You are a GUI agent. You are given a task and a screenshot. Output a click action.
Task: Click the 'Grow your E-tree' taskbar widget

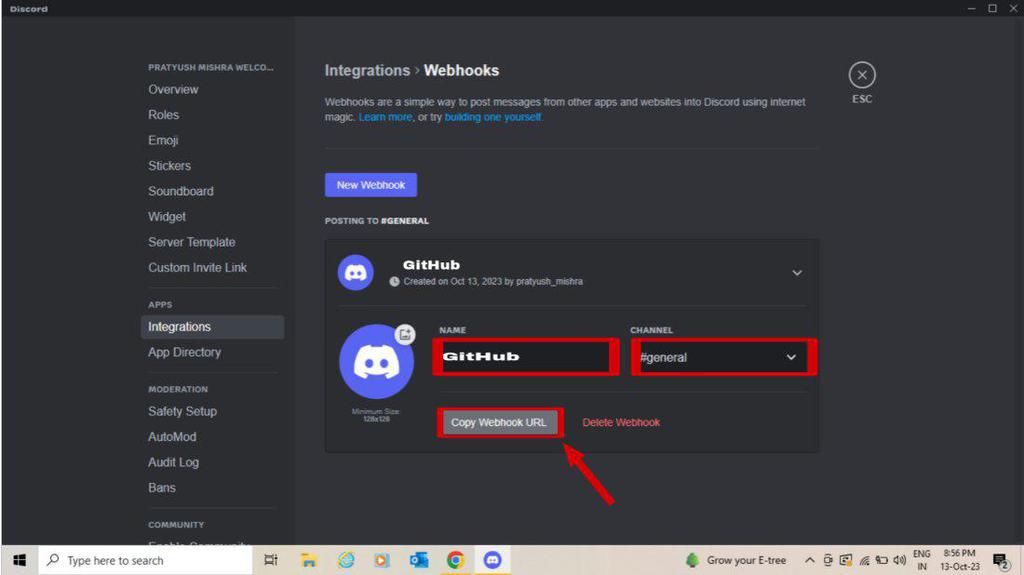pos(736,560)
